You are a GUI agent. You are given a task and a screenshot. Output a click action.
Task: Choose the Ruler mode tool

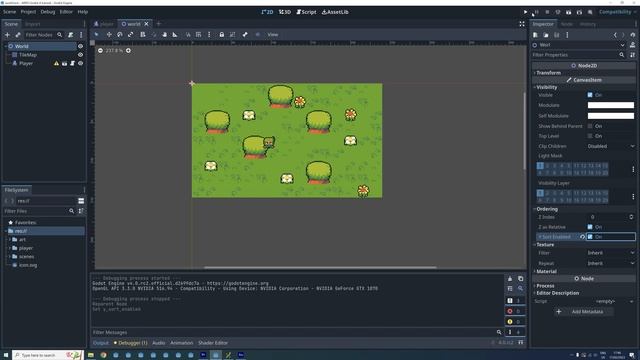(175, 35)
